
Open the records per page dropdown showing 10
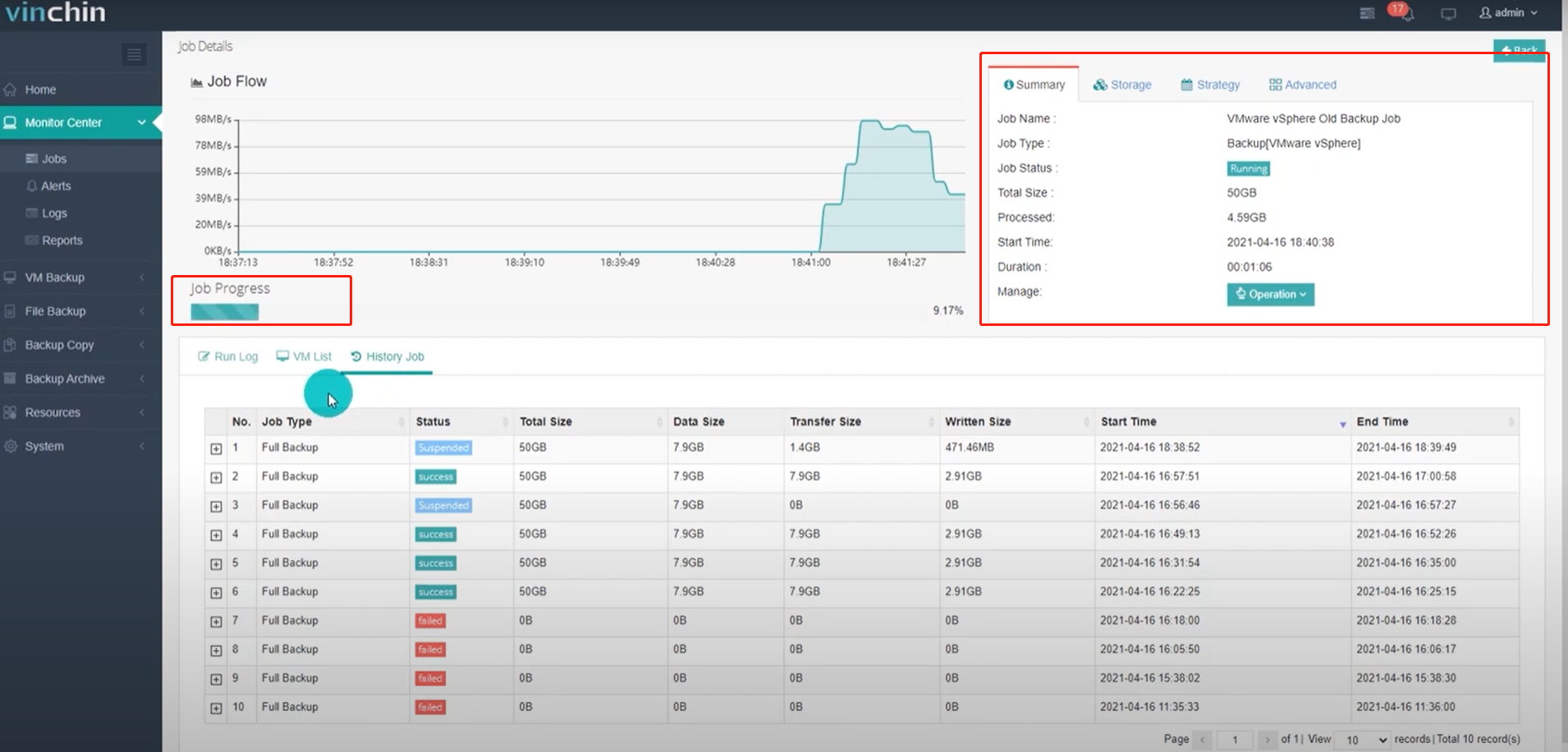[1363, 740]
